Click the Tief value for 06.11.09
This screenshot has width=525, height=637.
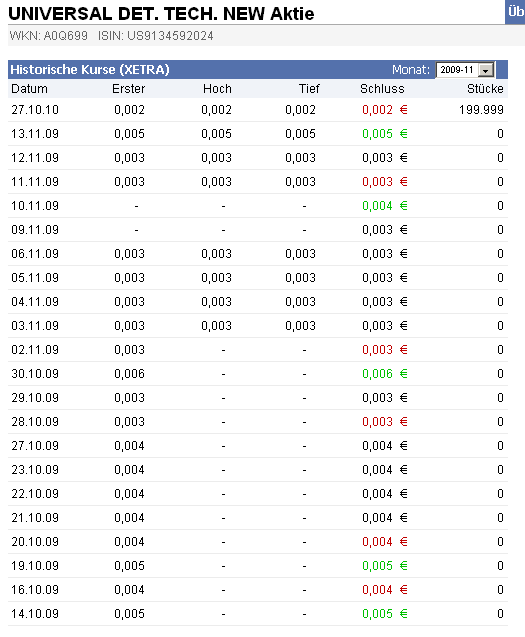300,254
